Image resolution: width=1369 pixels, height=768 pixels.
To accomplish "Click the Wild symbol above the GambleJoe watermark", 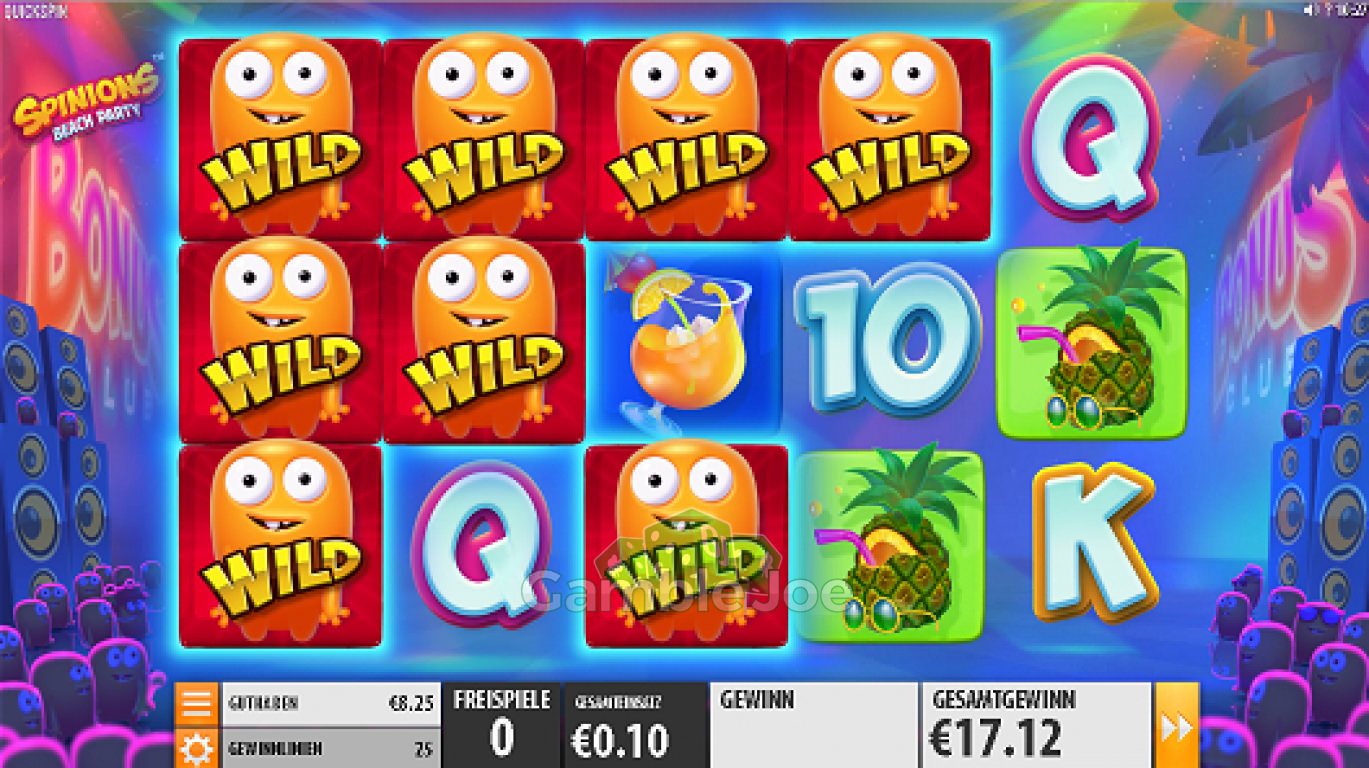I will (685, 545).
